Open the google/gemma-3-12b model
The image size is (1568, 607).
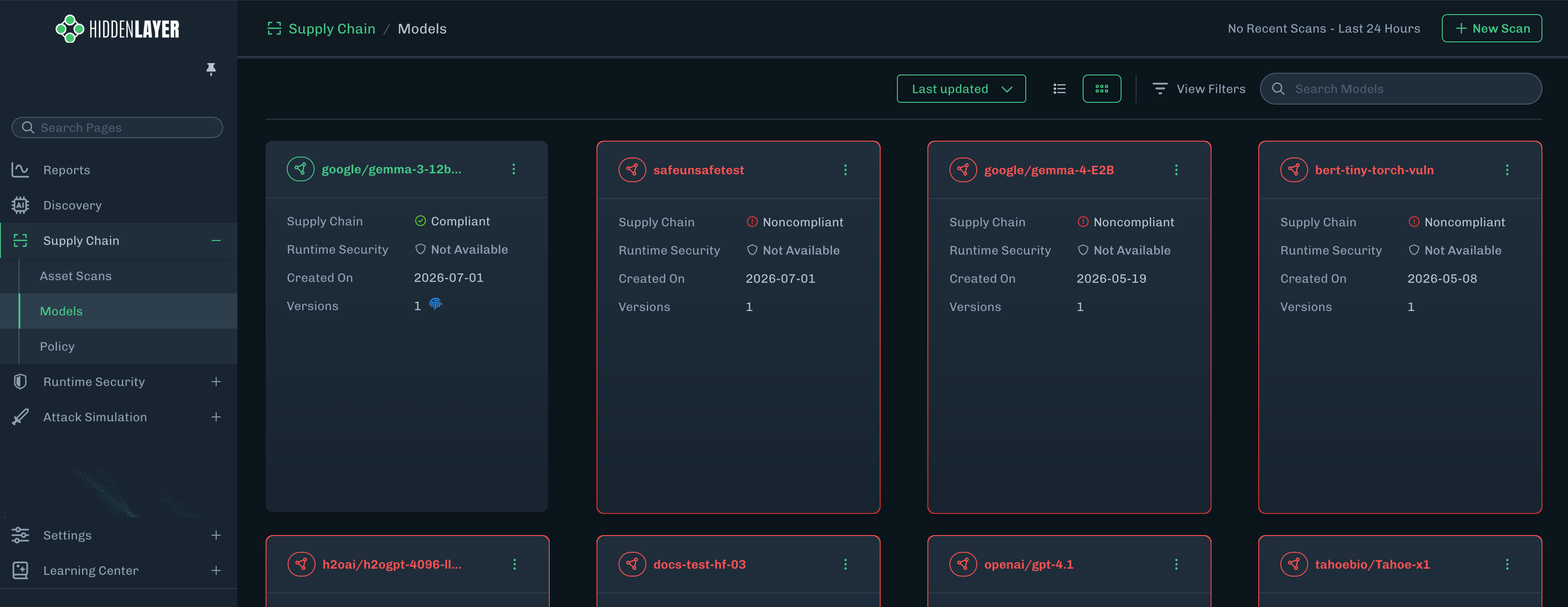coord(391,169)
